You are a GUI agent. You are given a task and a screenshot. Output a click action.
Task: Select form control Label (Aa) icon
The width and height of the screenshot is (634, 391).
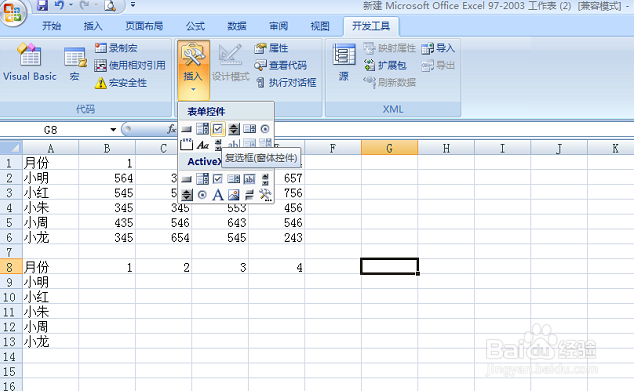(202, 144)
